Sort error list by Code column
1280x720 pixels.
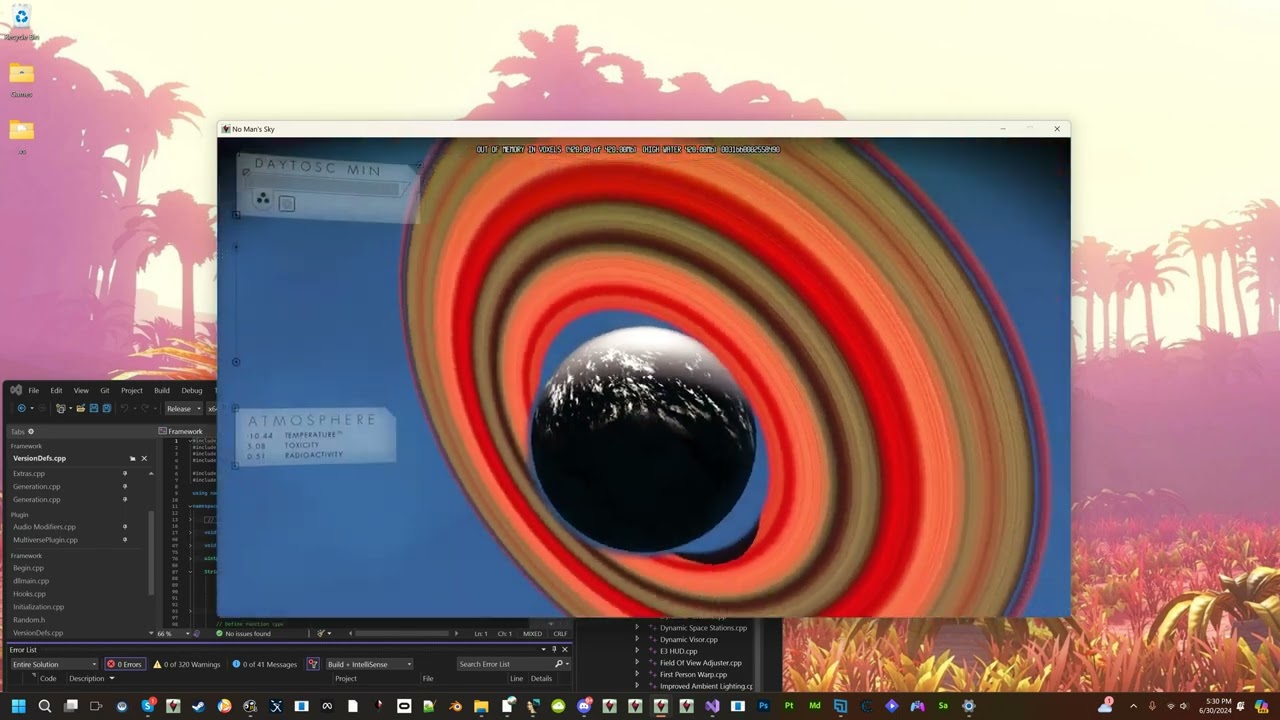(x=48, y=678)
